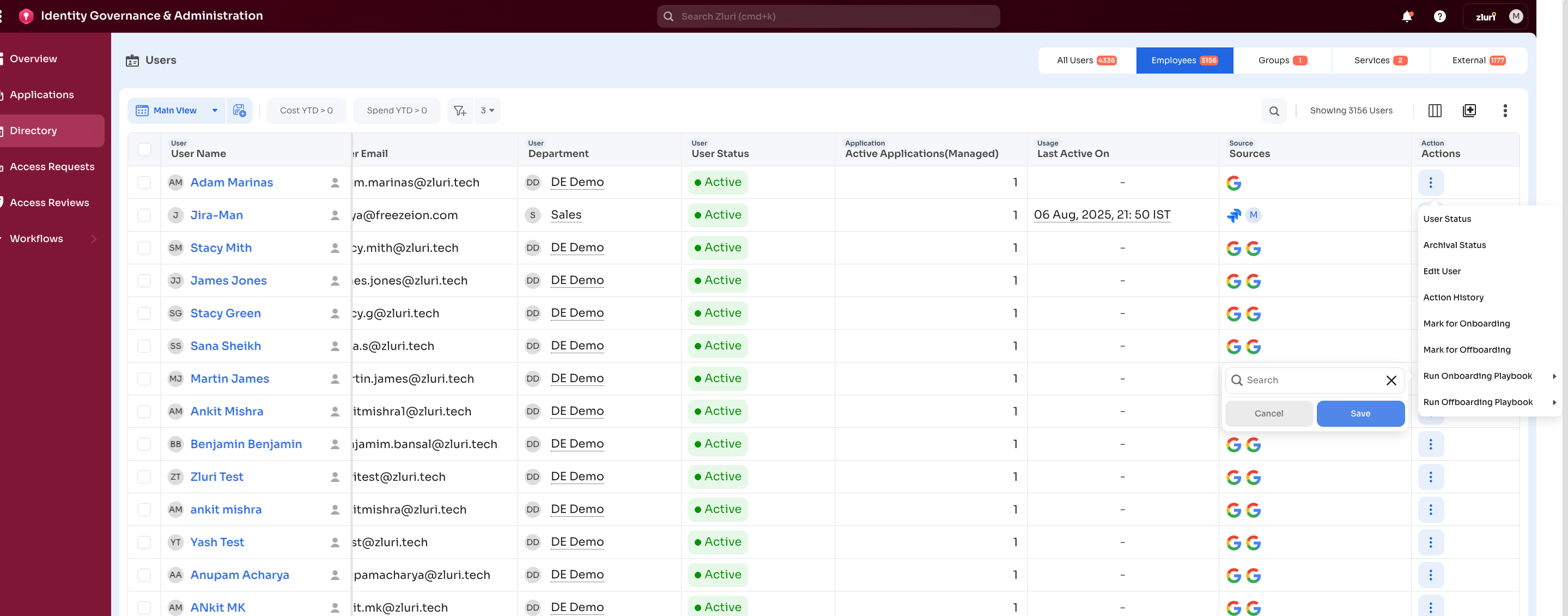The image size is (1568, 616).
Task: Open the add-filter funnel icon
Action: pos(460,110)
